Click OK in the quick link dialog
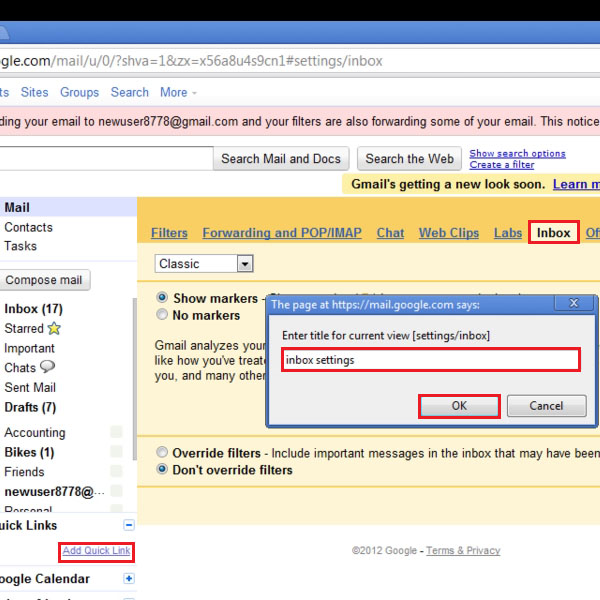Image resolution: width=600 pixels, height=600 pixels. click(x=459, y=406)
